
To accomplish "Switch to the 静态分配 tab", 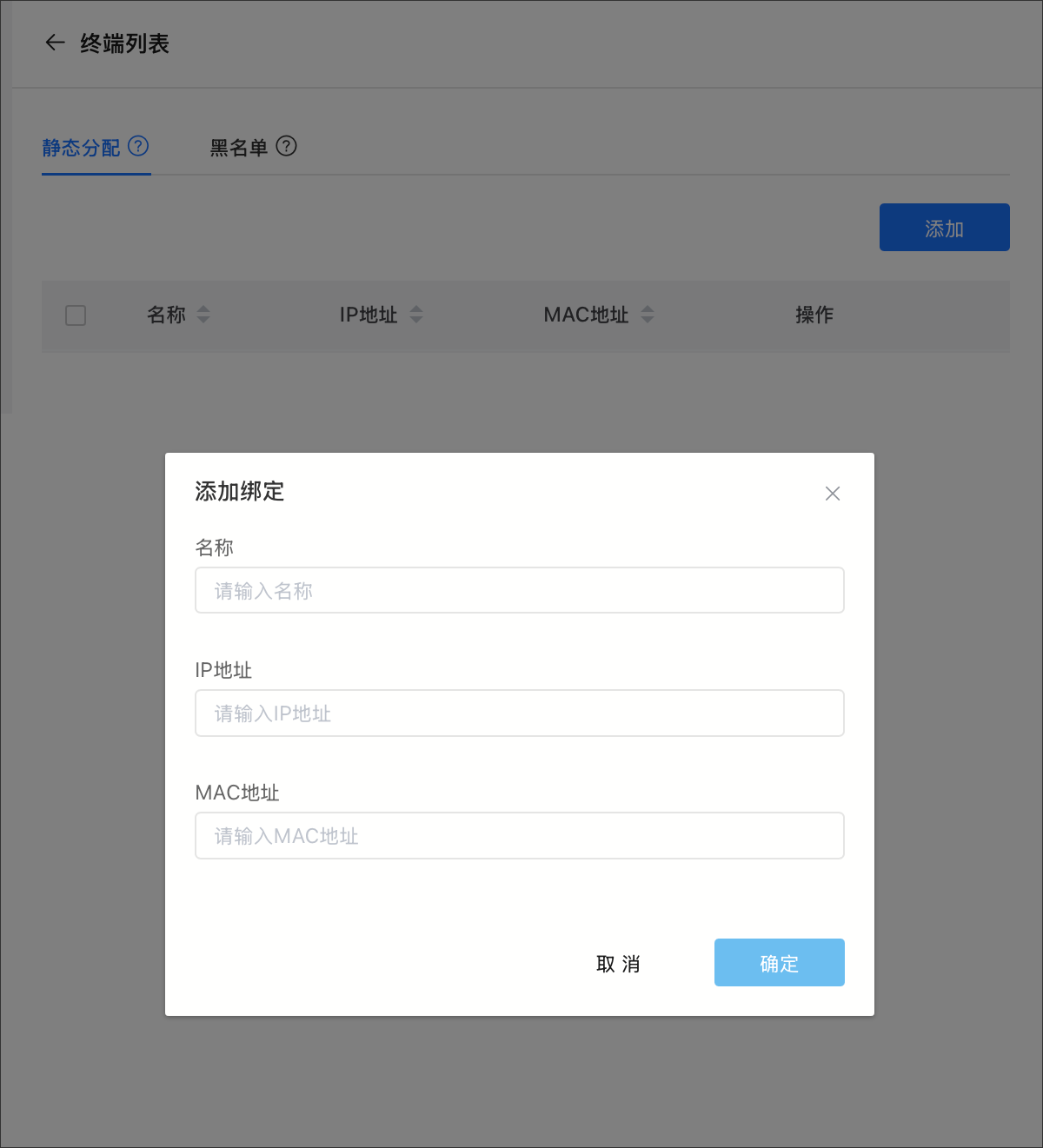I will tap(81, 148).
